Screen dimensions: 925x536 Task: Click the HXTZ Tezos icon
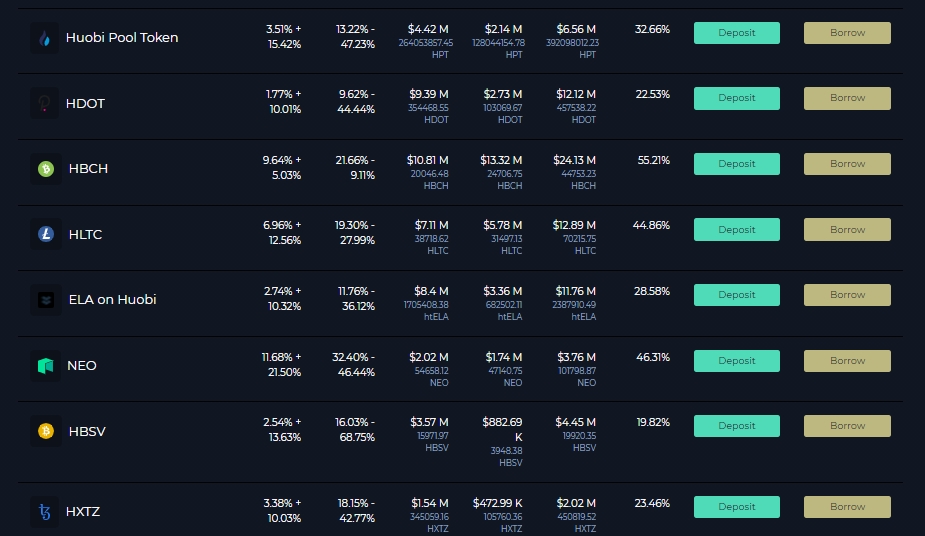pos(45,511)
